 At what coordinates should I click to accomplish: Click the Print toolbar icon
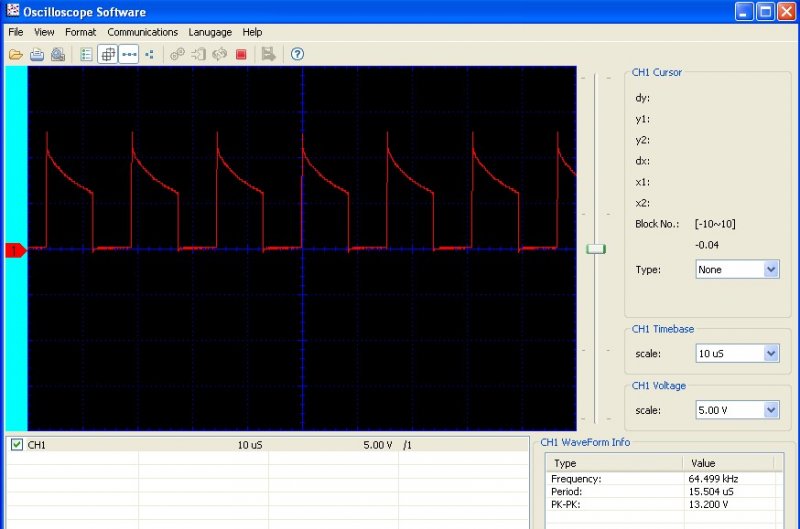pos(37,54)
